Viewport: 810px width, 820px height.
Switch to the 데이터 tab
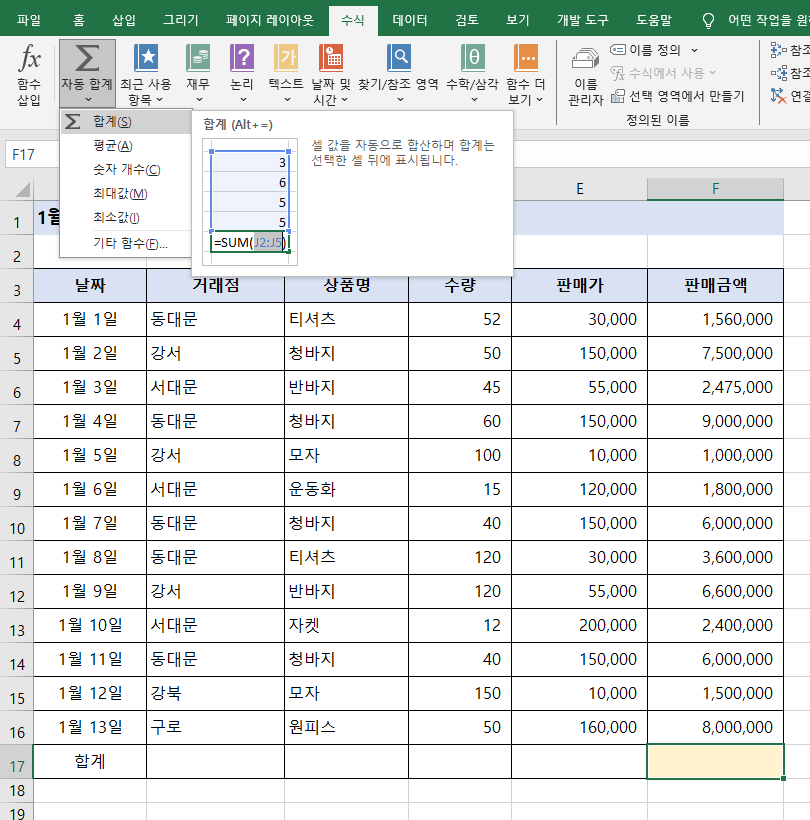coord(409,20)
